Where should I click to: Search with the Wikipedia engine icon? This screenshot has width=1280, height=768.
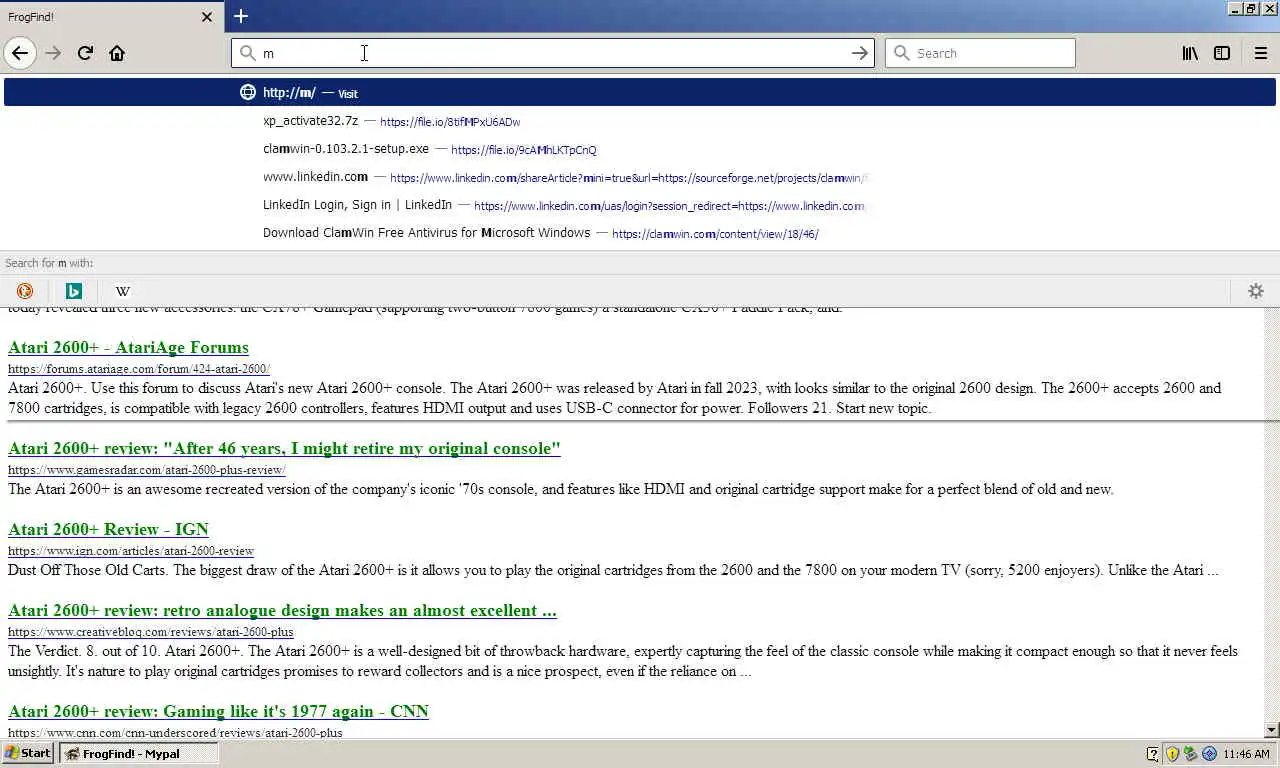click(123, 291)
